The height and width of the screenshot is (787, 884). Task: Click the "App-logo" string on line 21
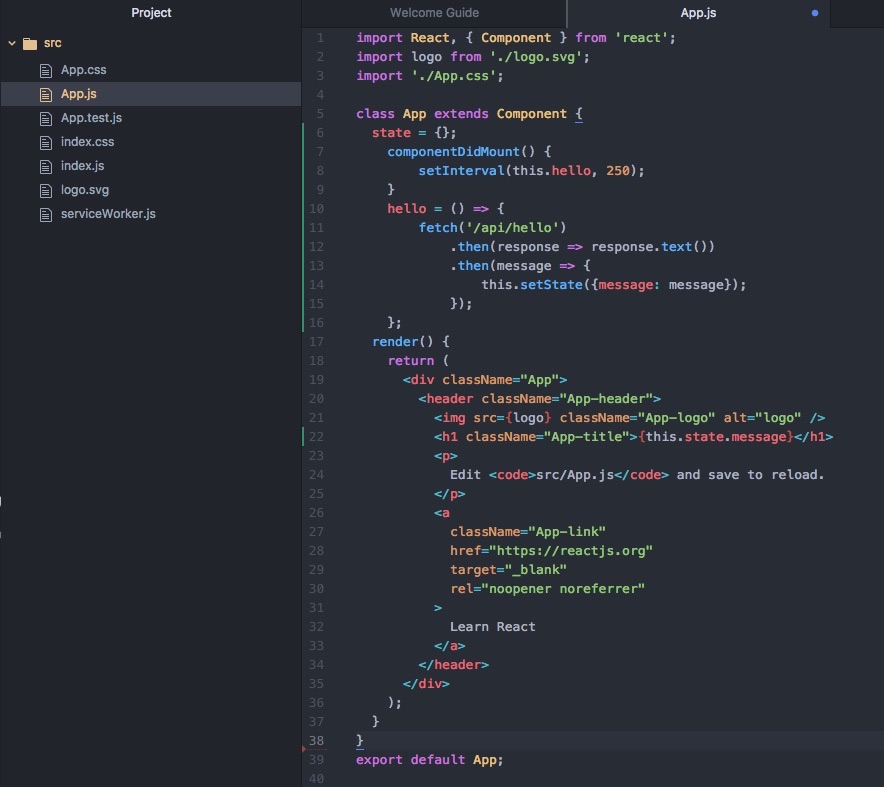(x=676, y=418)
